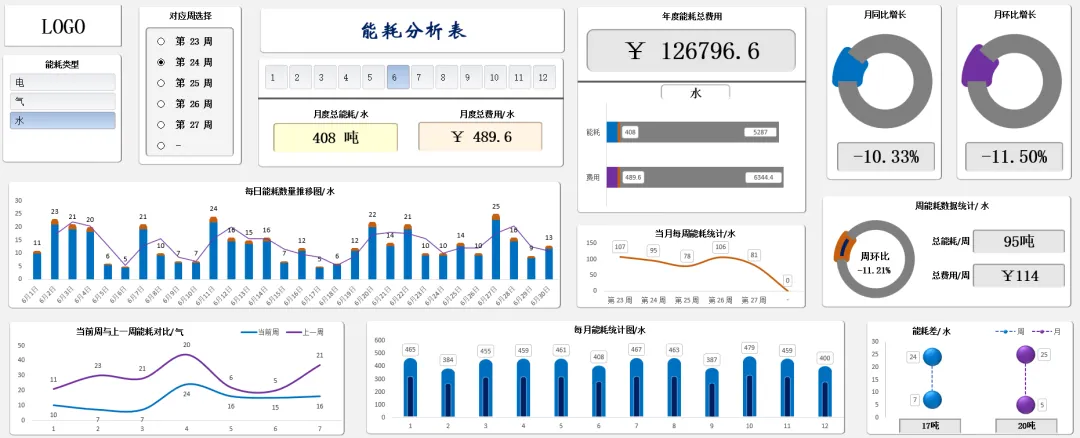
Task: Click the 每日能耗数量推移图/水 chart title
Action: (289, 191)
